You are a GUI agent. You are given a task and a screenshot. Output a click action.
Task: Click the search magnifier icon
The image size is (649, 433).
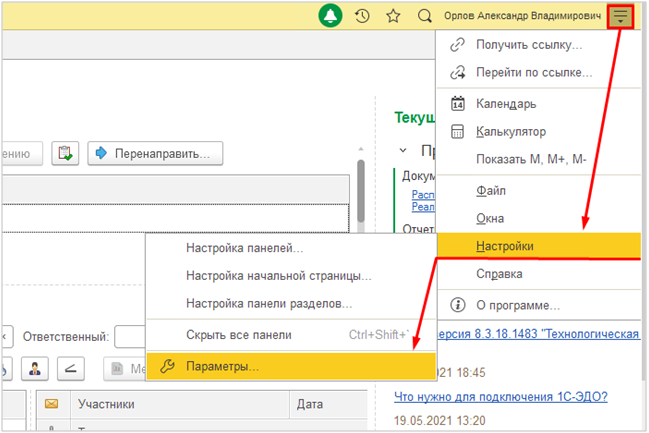coord(424,16)
